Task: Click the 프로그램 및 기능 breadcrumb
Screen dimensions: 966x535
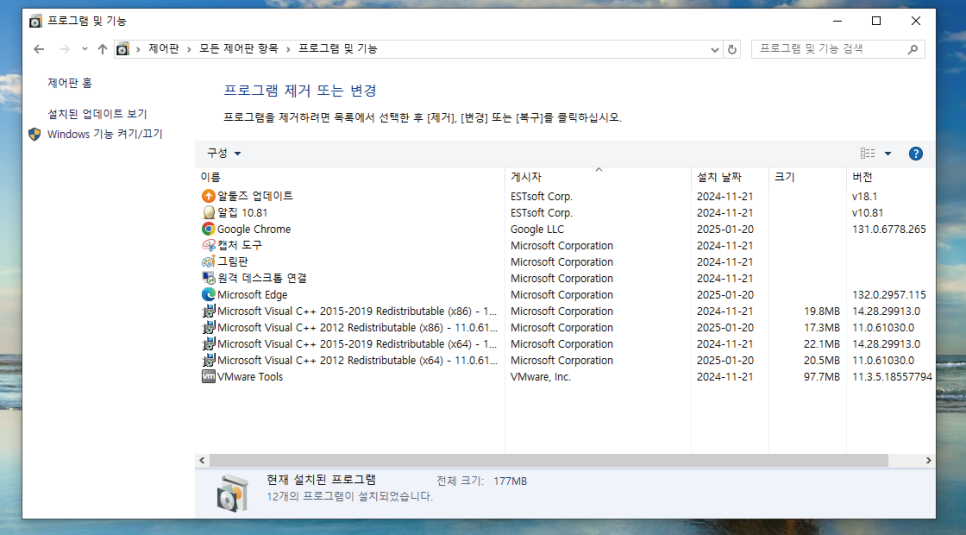Action: pyautogui.click(x=338, y=49)
